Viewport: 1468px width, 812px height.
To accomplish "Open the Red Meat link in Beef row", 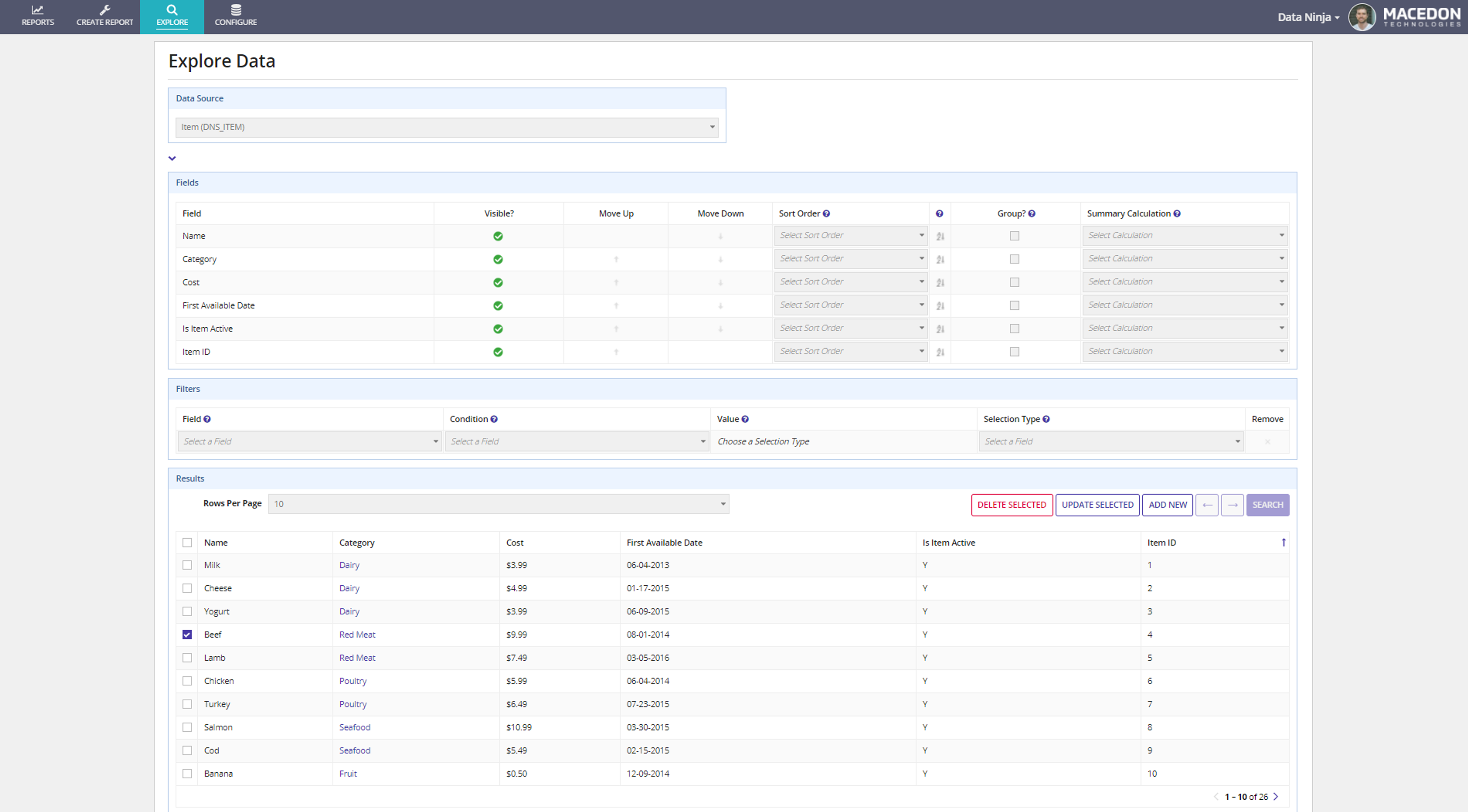I will pyautogui.click(x=357, y=635).
